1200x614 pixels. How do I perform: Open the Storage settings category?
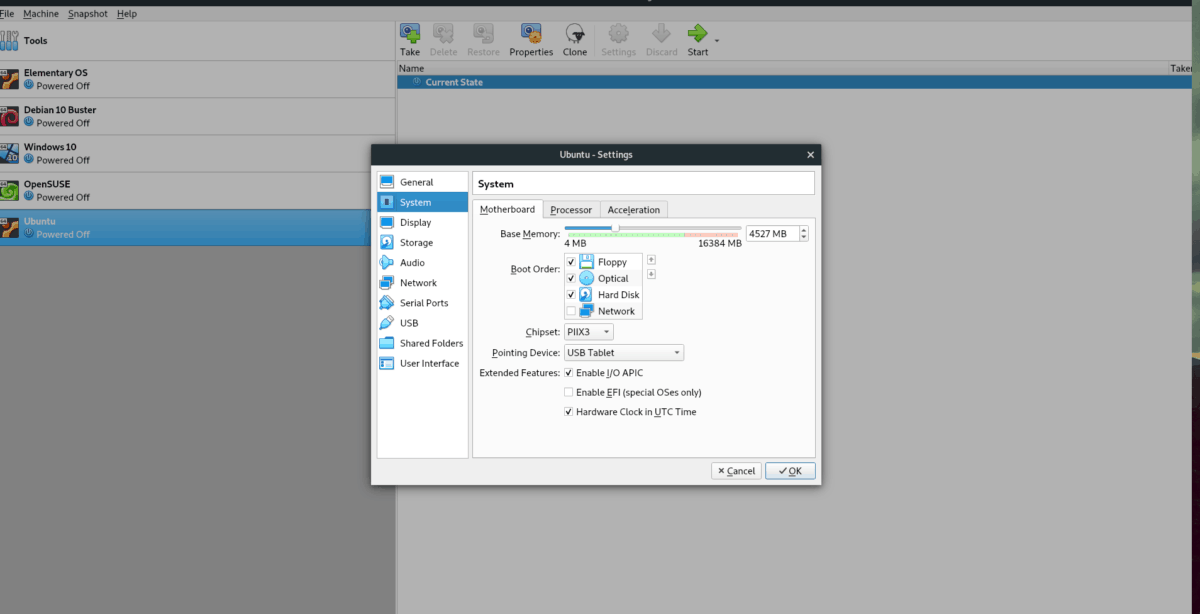pyautogui.click(x=416, y=242)
